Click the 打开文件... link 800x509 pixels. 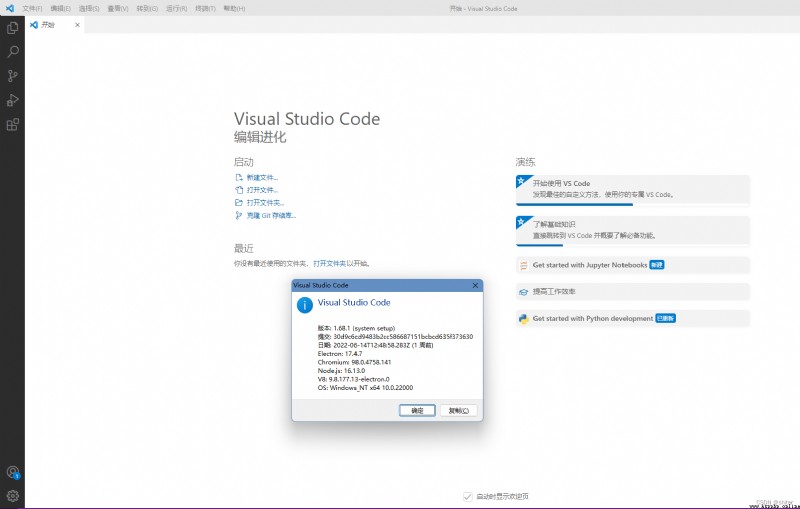point(262,190)
